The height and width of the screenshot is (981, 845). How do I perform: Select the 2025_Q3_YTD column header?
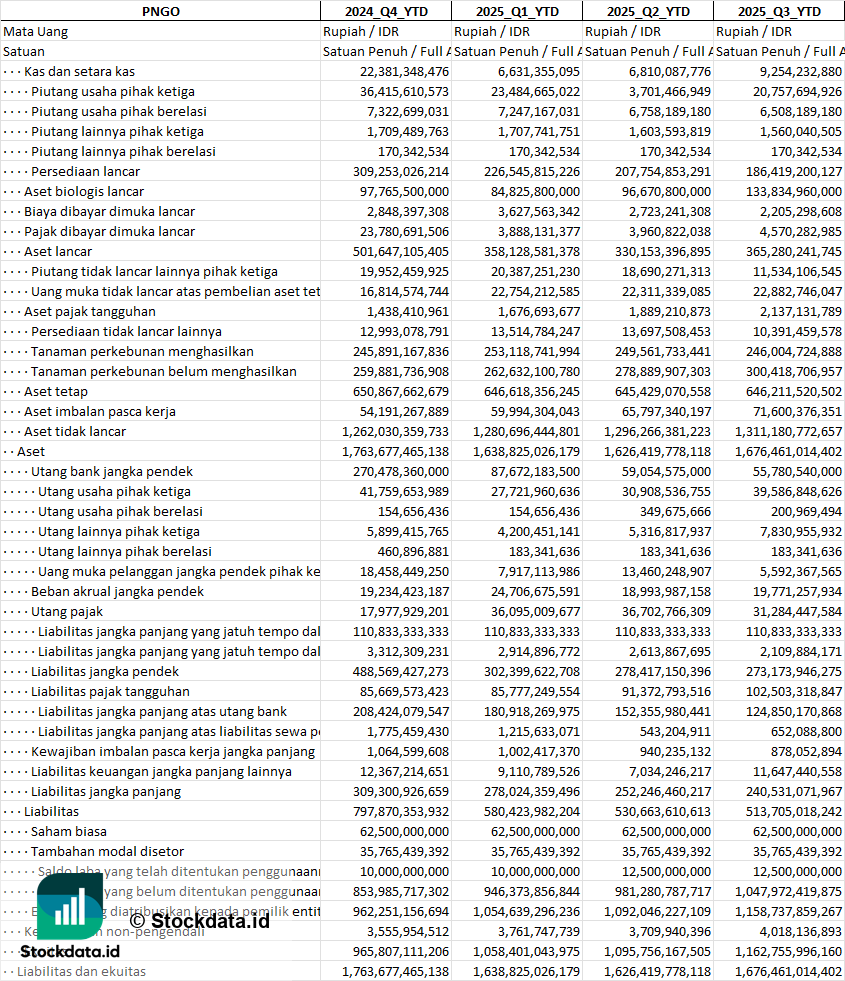coord(779,11)
